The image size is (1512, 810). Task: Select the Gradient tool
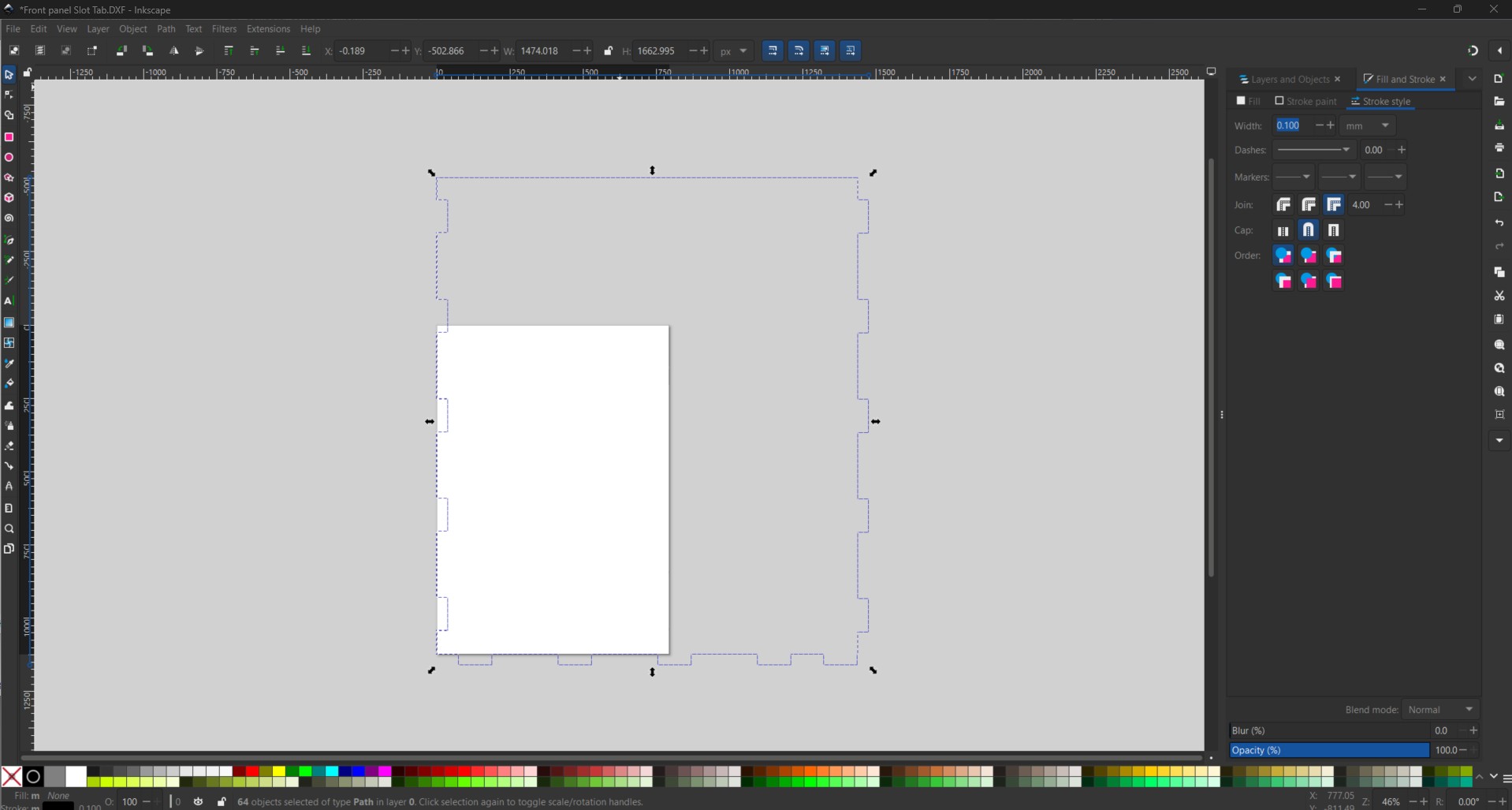click(9, 322)
